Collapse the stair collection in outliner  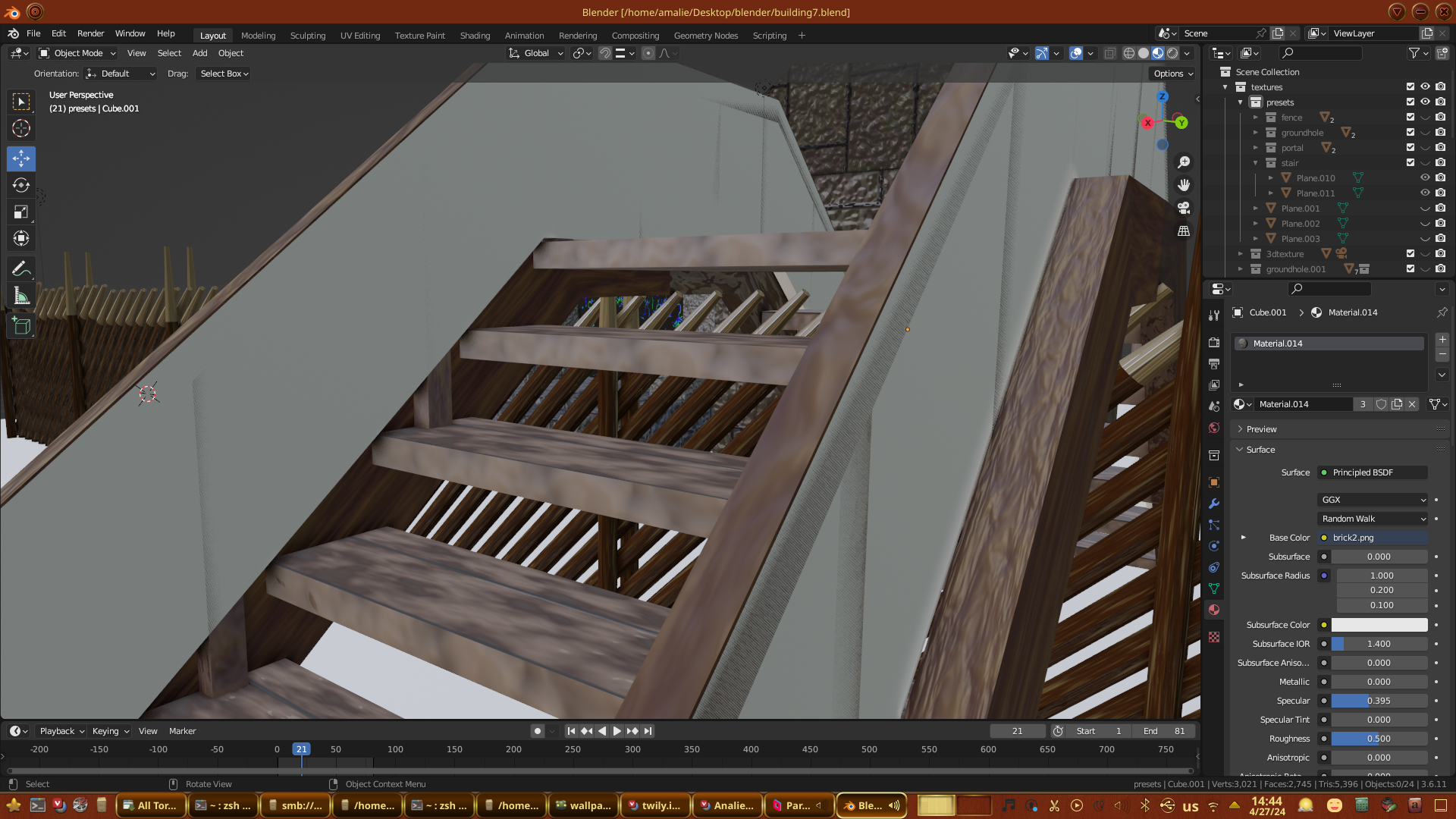(1255, 163)
